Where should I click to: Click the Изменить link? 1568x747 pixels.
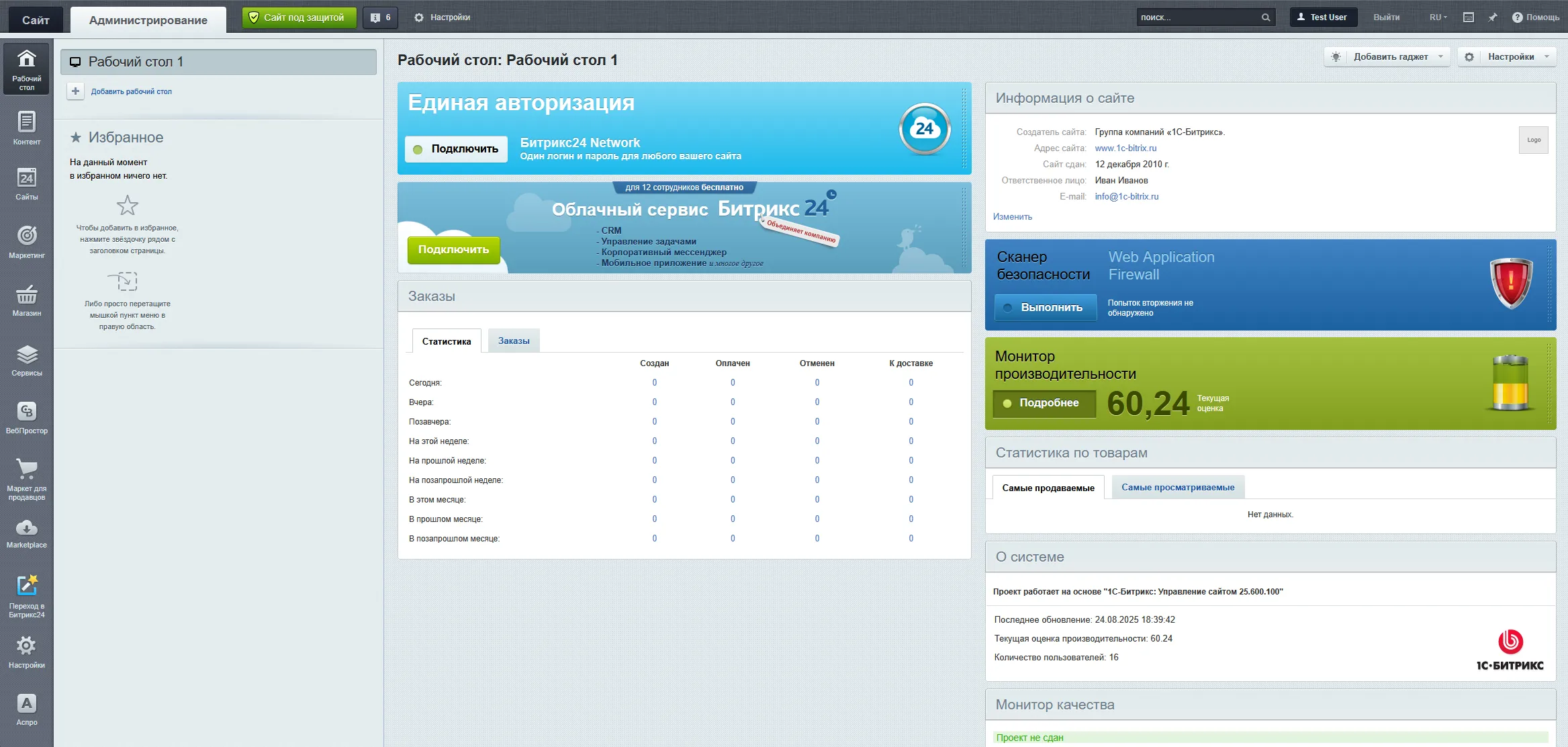(1013, 217)
